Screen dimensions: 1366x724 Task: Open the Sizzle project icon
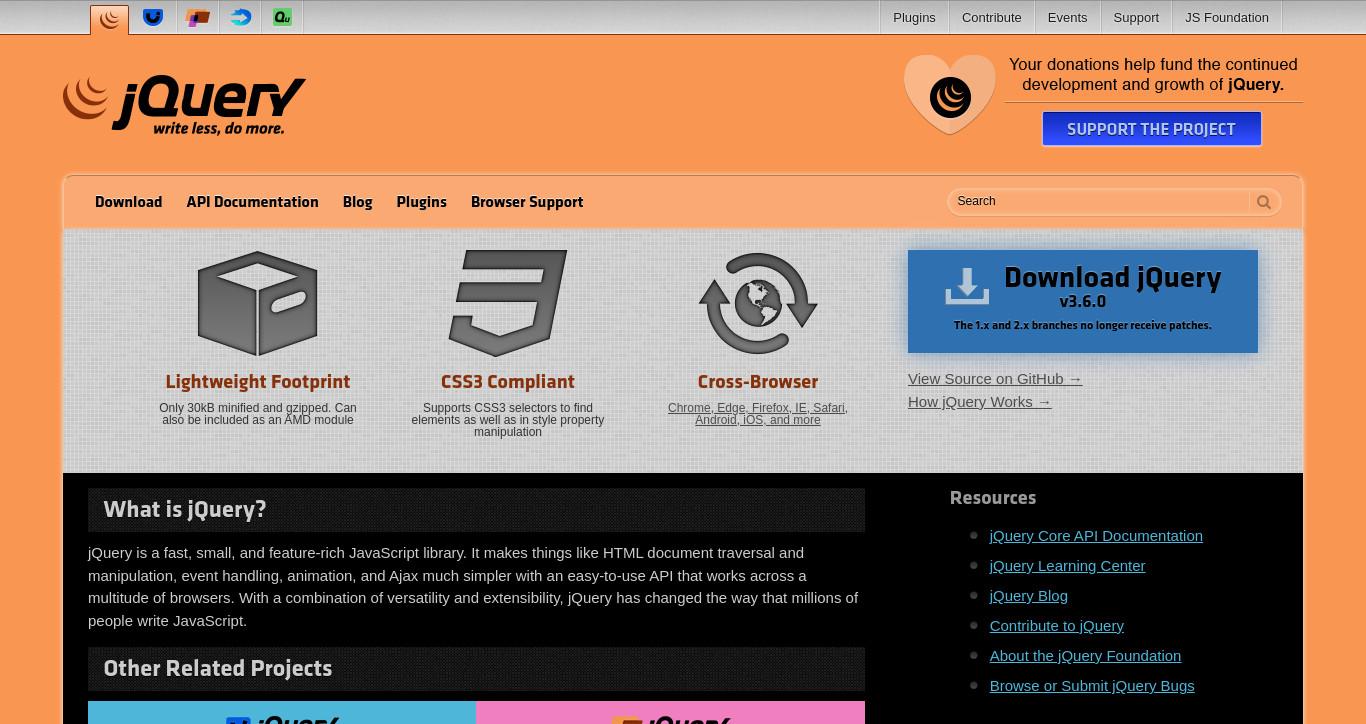point(241,17)
